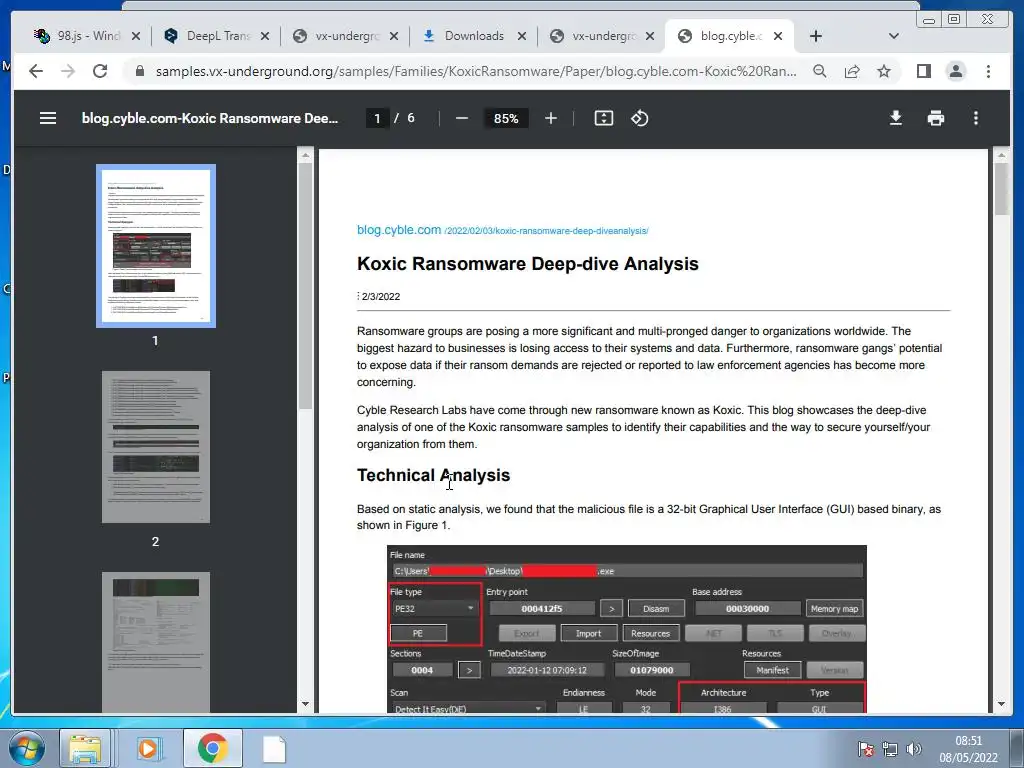Open PDF viewer more actions menu

tap(976, 118)
